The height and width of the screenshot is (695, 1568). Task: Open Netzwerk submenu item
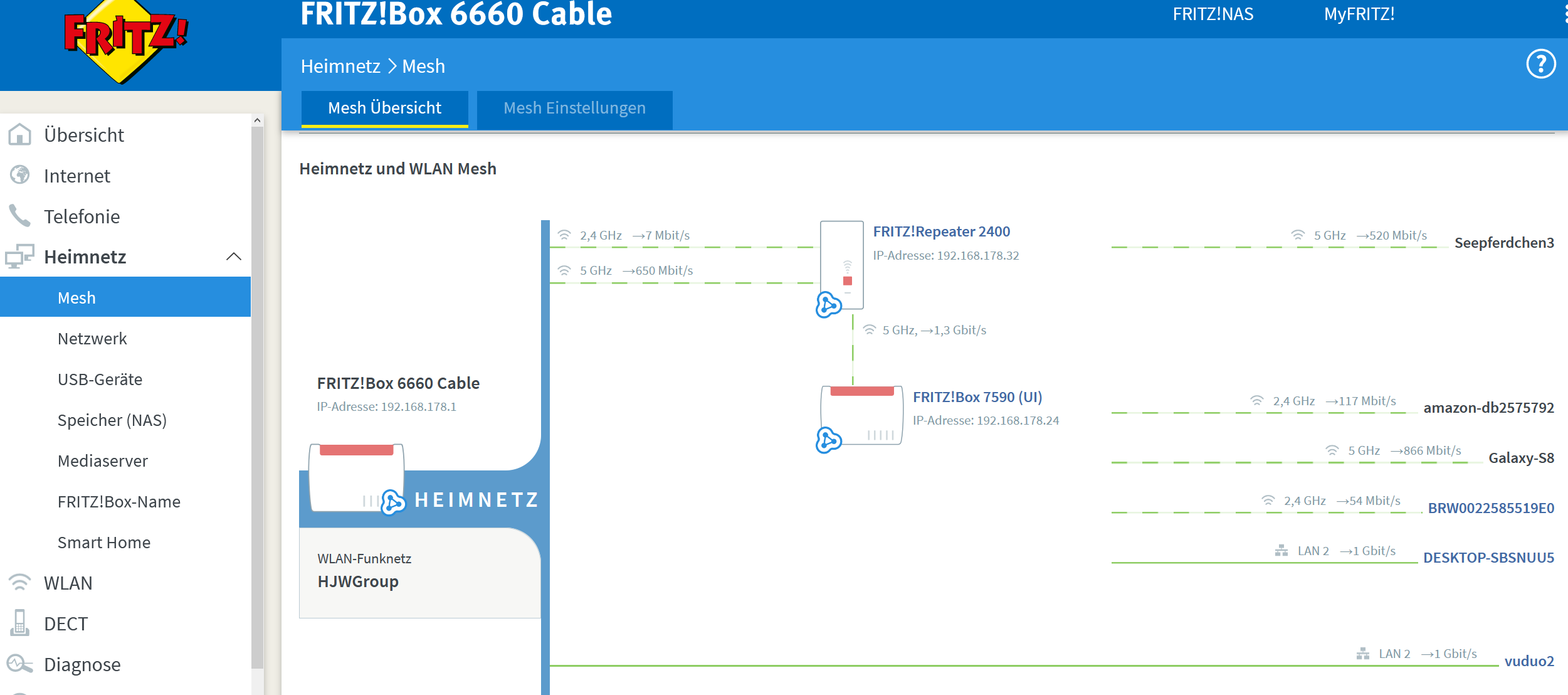[92, 339]
